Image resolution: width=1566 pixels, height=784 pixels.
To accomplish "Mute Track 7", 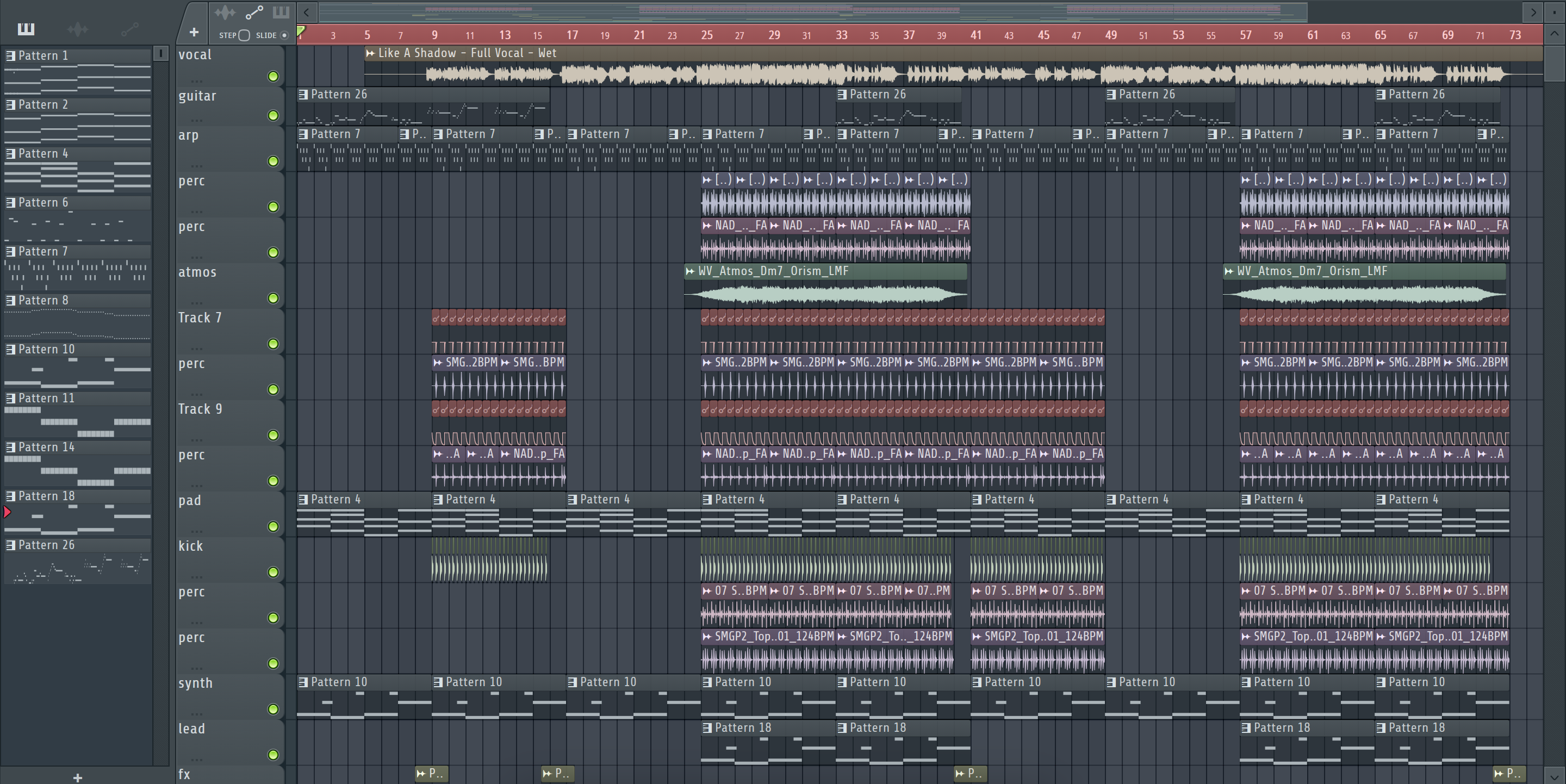I will 274,344.
